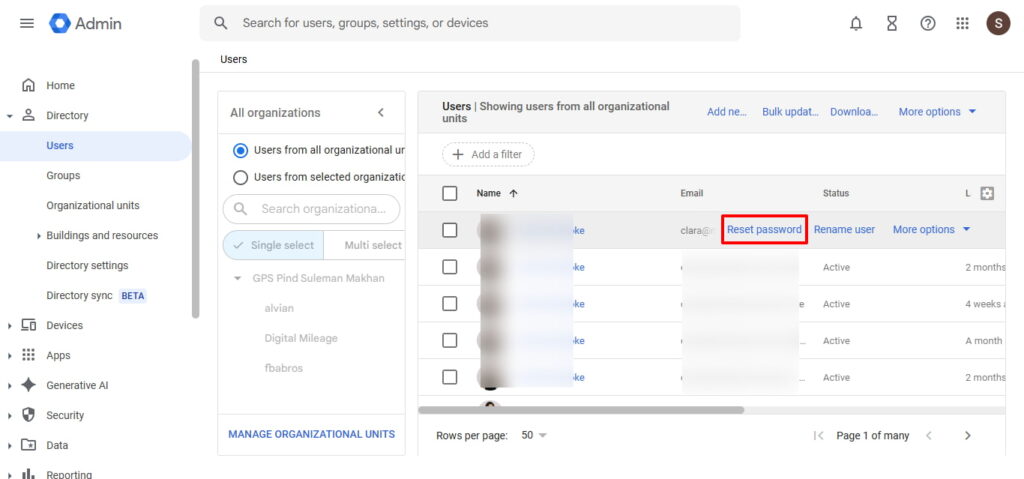
Task: Click the Reset password link
Action: (764, 229)
